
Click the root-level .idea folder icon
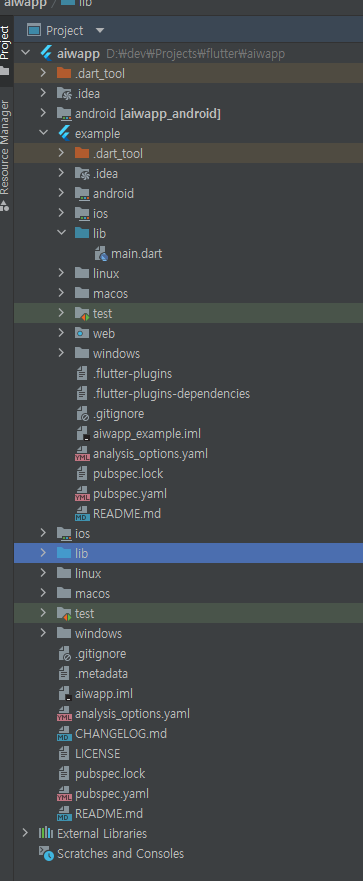pyautogui.click(x=64, y=93)
